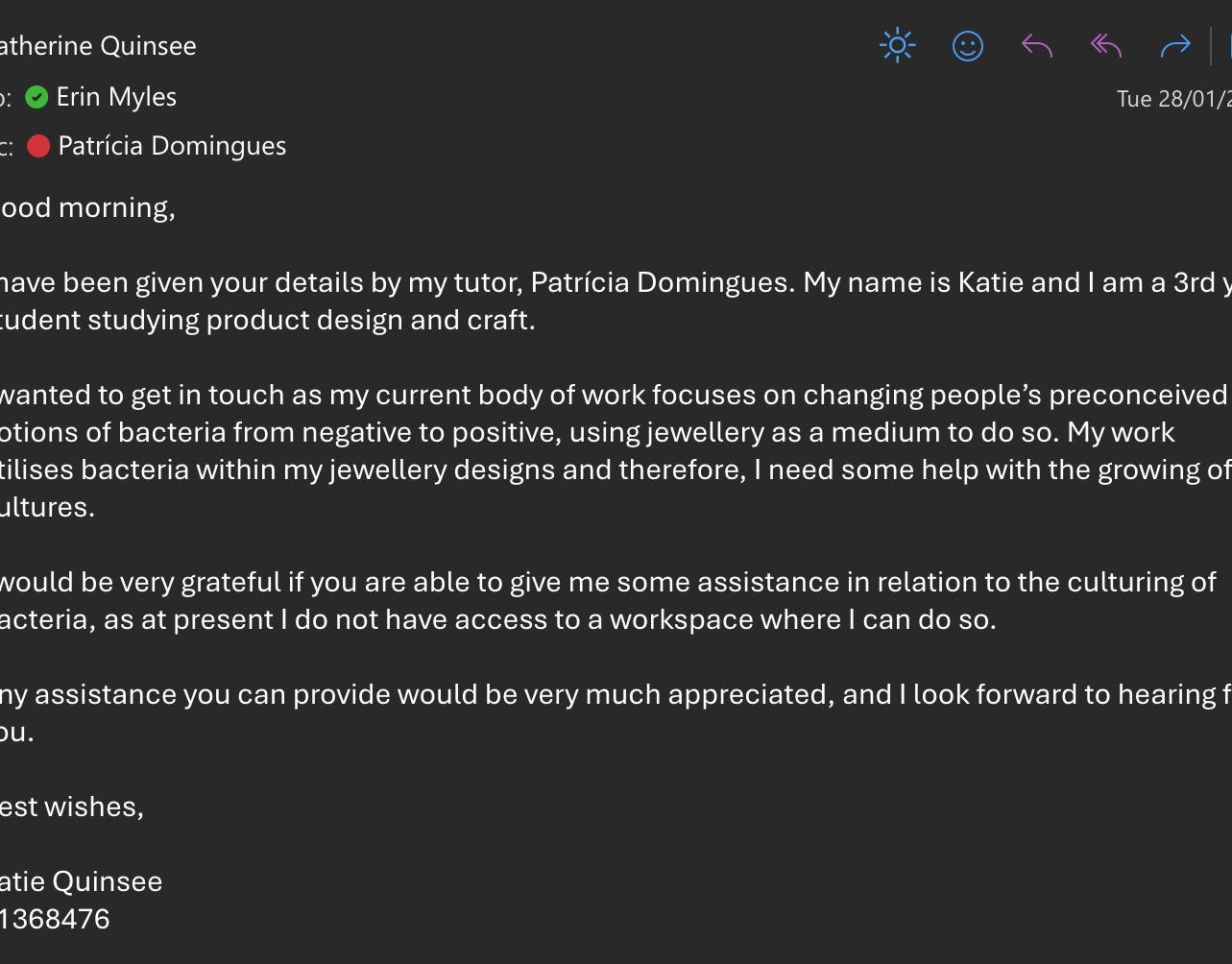The width and height of the screenshot is (1232, 964).
Task: Click red presence icon beside Patrícia Domingues
Action: click(38, 146)
